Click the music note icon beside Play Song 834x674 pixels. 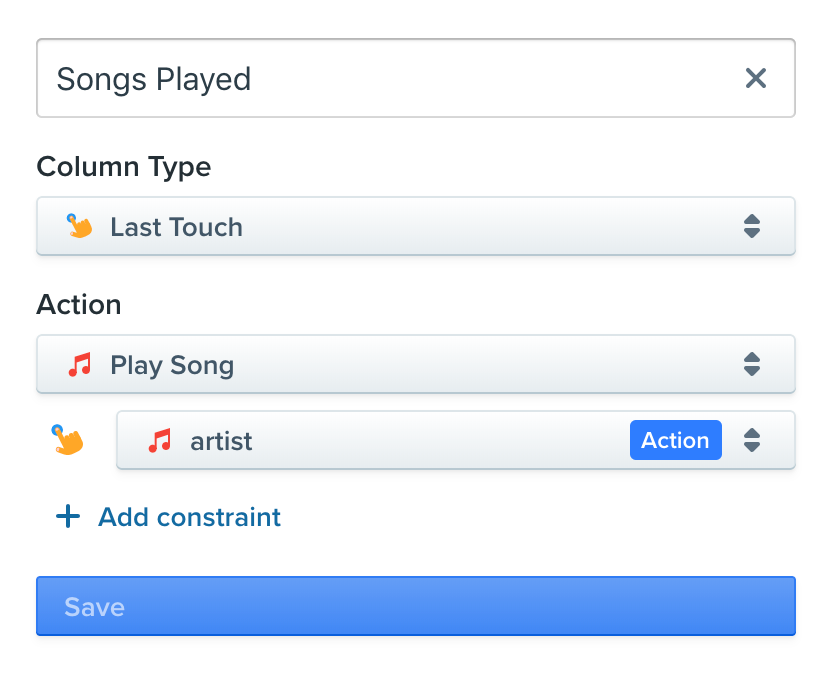79,365
